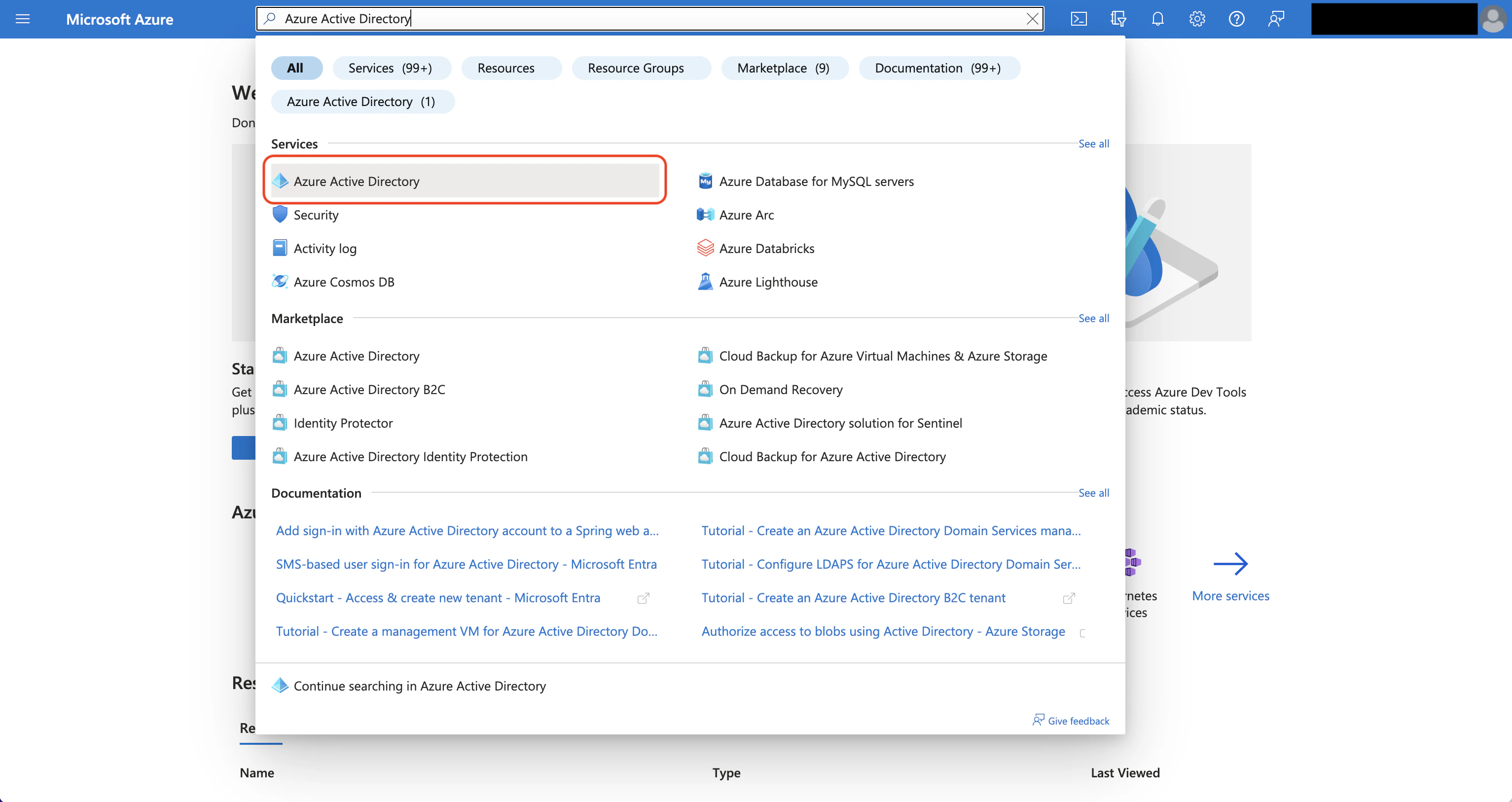Open portal settings gear
The image size is (1512, 802).
point(1197,19)
